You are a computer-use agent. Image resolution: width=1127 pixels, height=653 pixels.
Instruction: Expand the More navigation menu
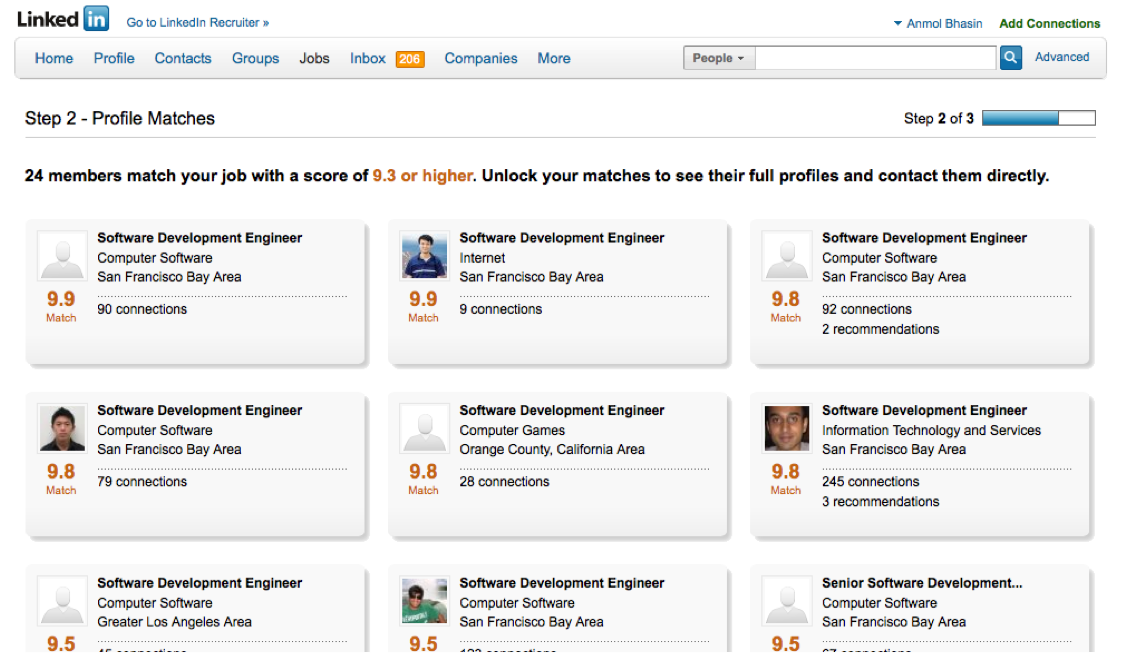pyautogui.click(x=554, y=58)
